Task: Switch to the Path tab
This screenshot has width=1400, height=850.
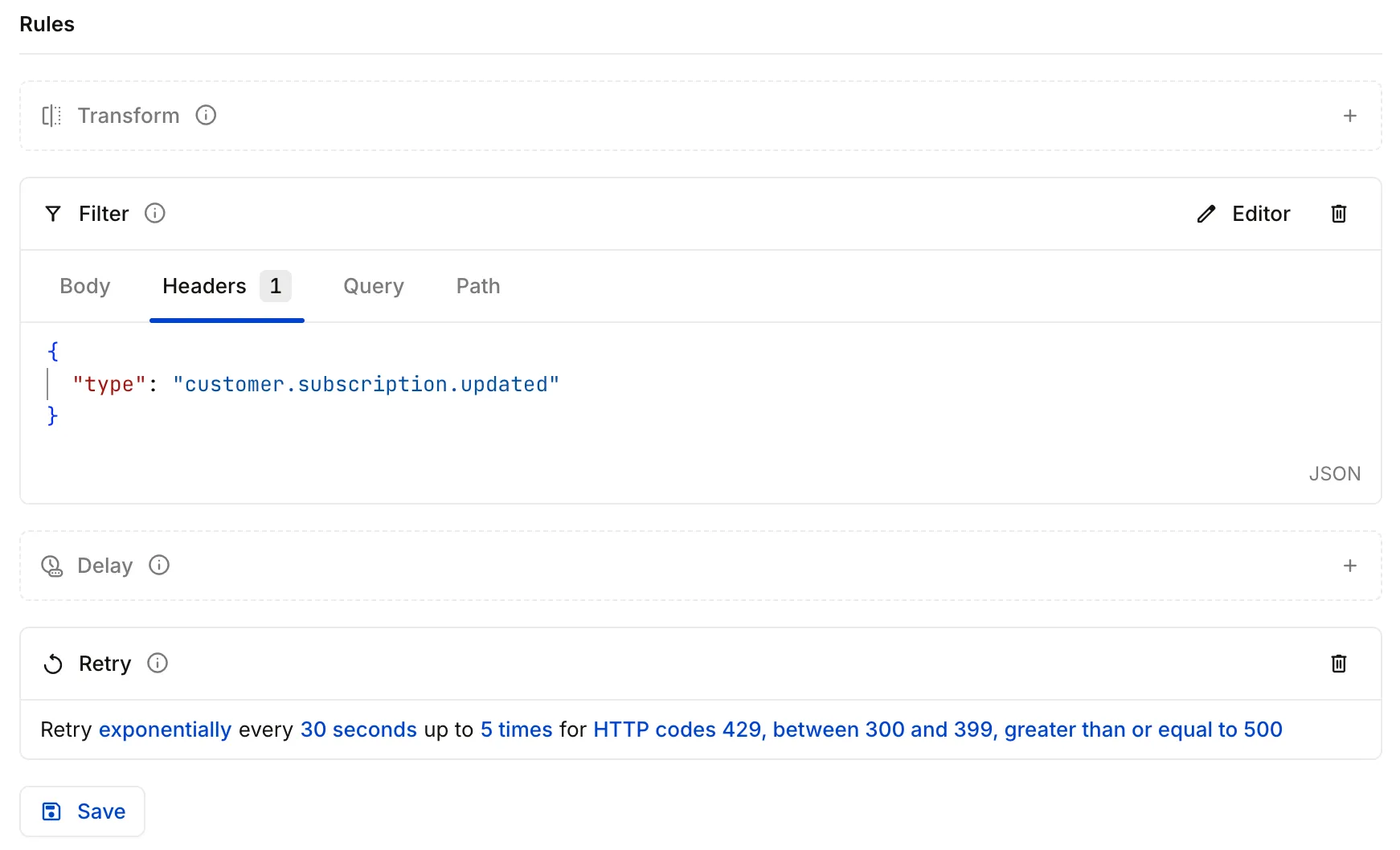Action: click(477, 287)
